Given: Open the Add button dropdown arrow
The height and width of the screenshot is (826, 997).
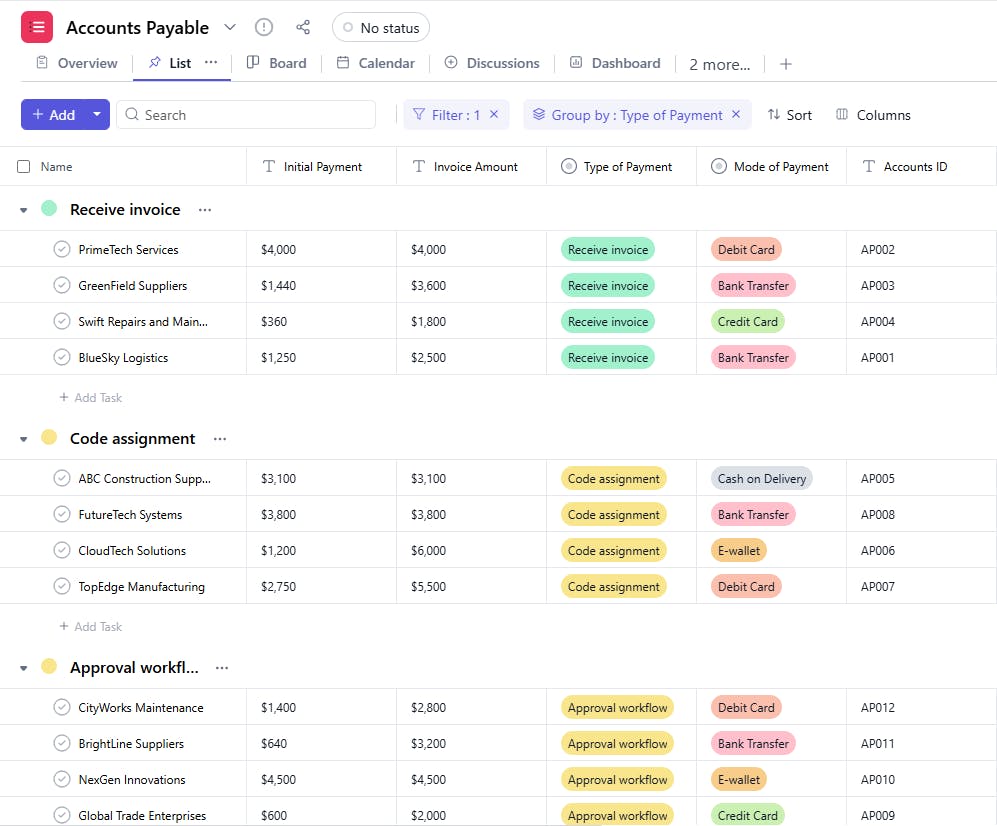Looking at the screenshot, I should pyautogui.click(x=97, y=115).
